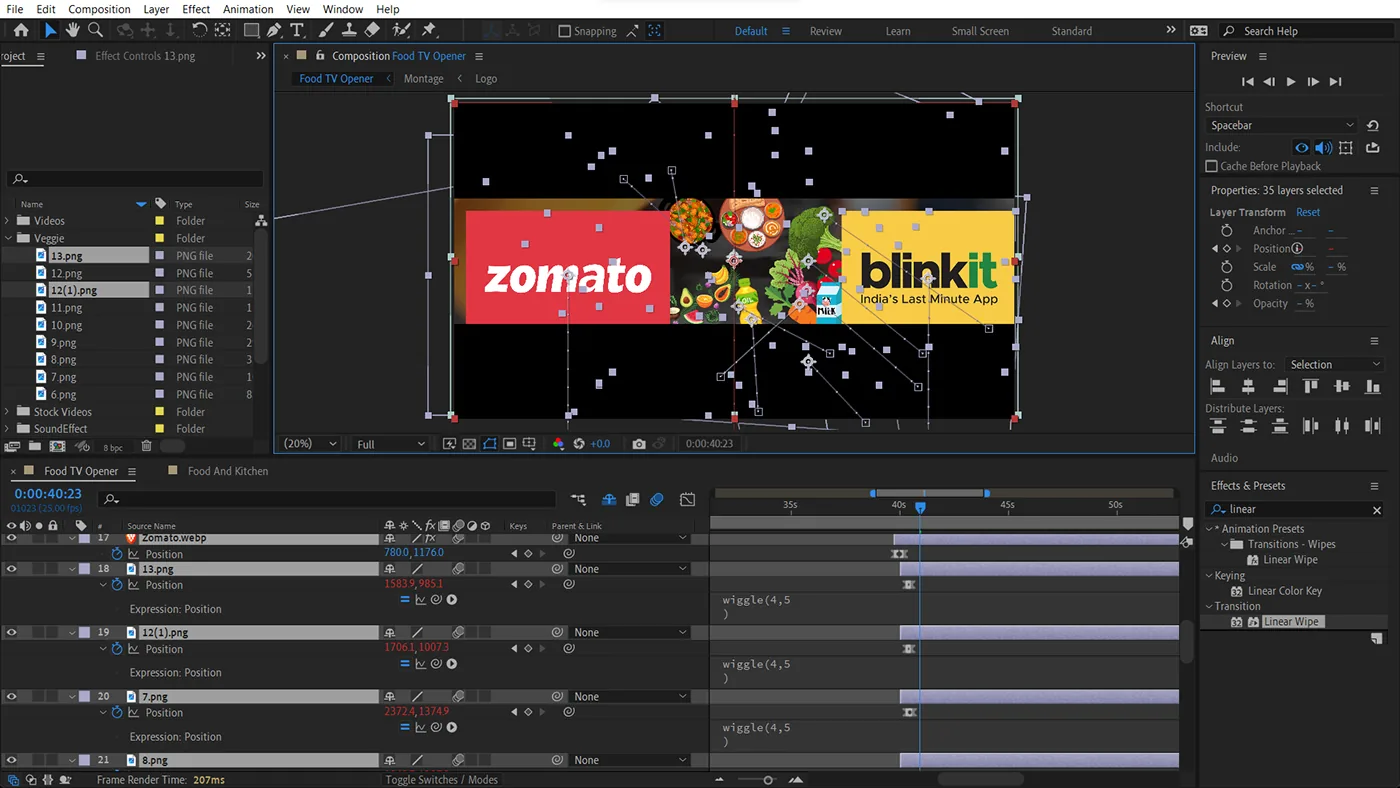Toggle audio inclusion in Preview panel
The image size is (1400, 788).
click(1323, 148)
